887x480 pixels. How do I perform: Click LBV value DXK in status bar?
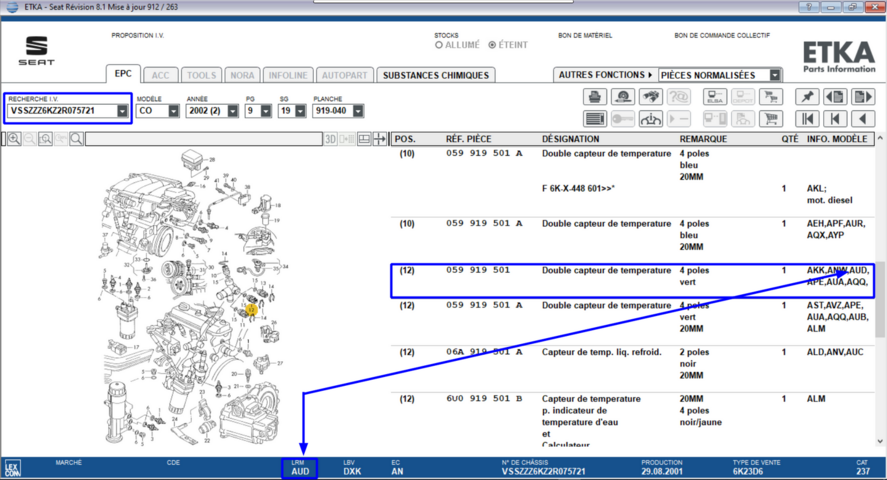pyautogui.click(x=352, y=472)
